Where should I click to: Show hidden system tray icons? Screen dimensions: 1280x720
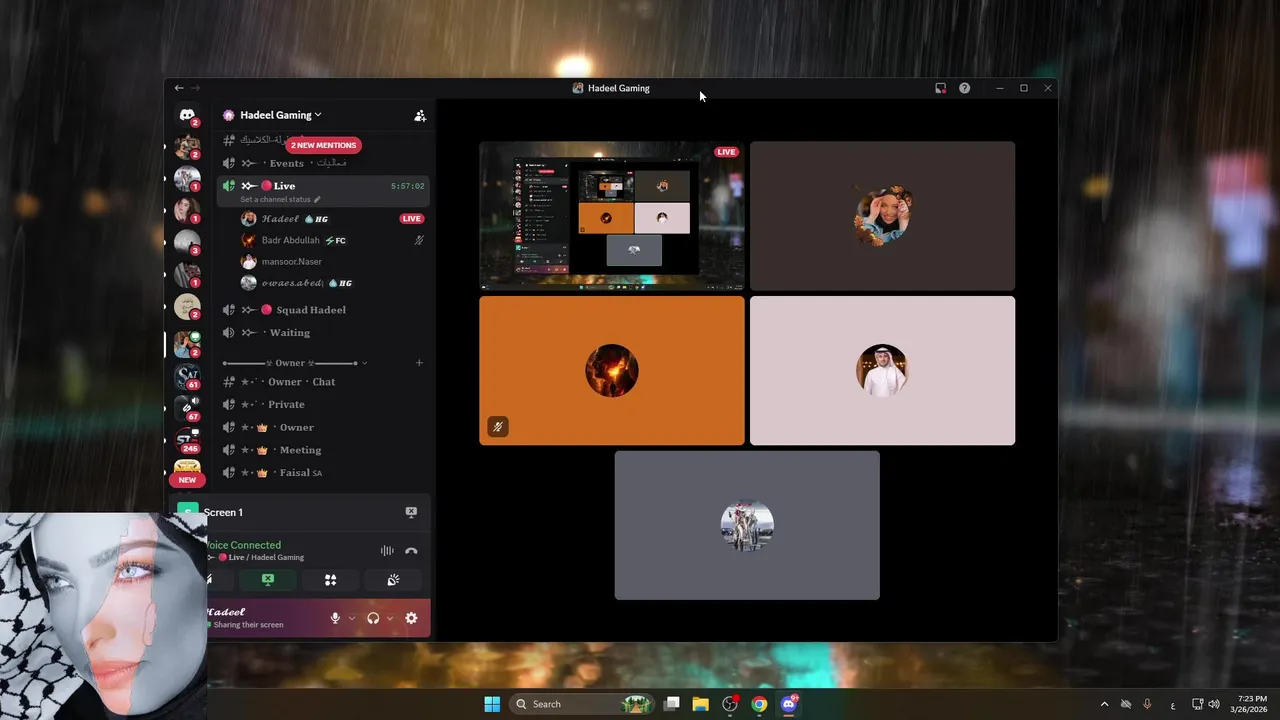tap(1104, 704)
